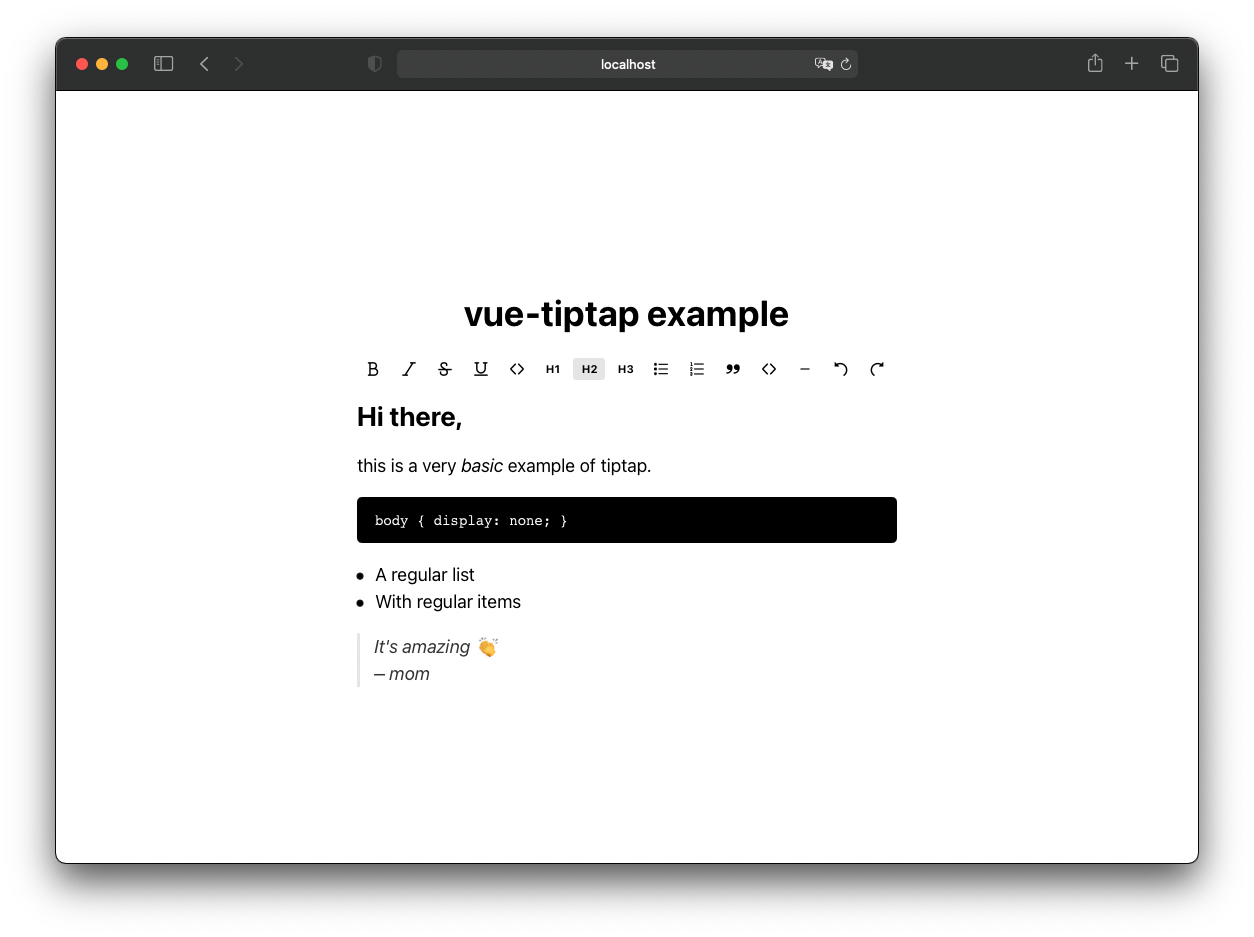1254x937 pixels.
Task: Toggle the active H2 heading button
Action: click(x=589, y=369)
